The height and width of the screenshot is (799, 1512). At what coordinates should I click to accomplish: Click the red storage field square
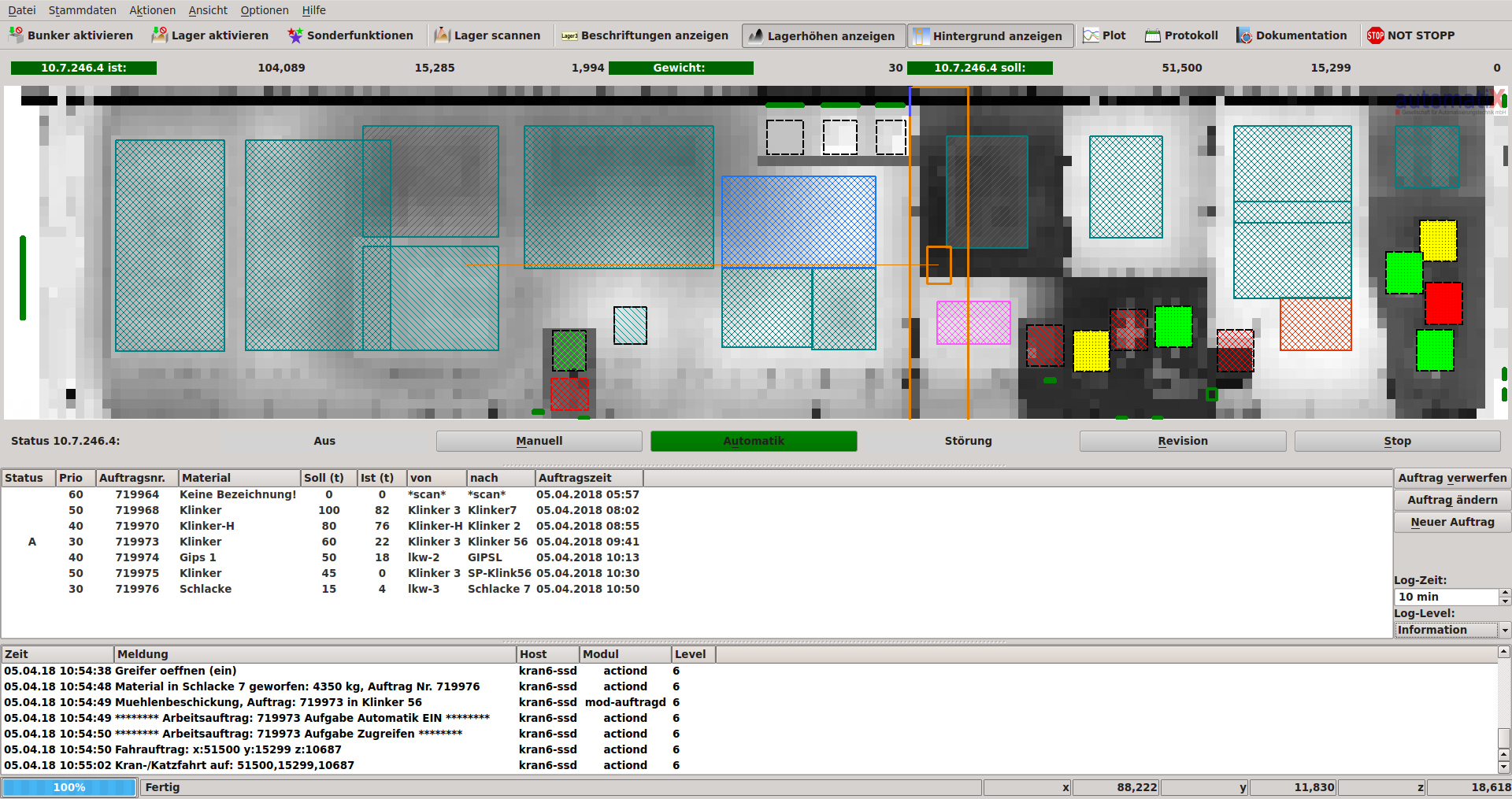pos(1443,303)
